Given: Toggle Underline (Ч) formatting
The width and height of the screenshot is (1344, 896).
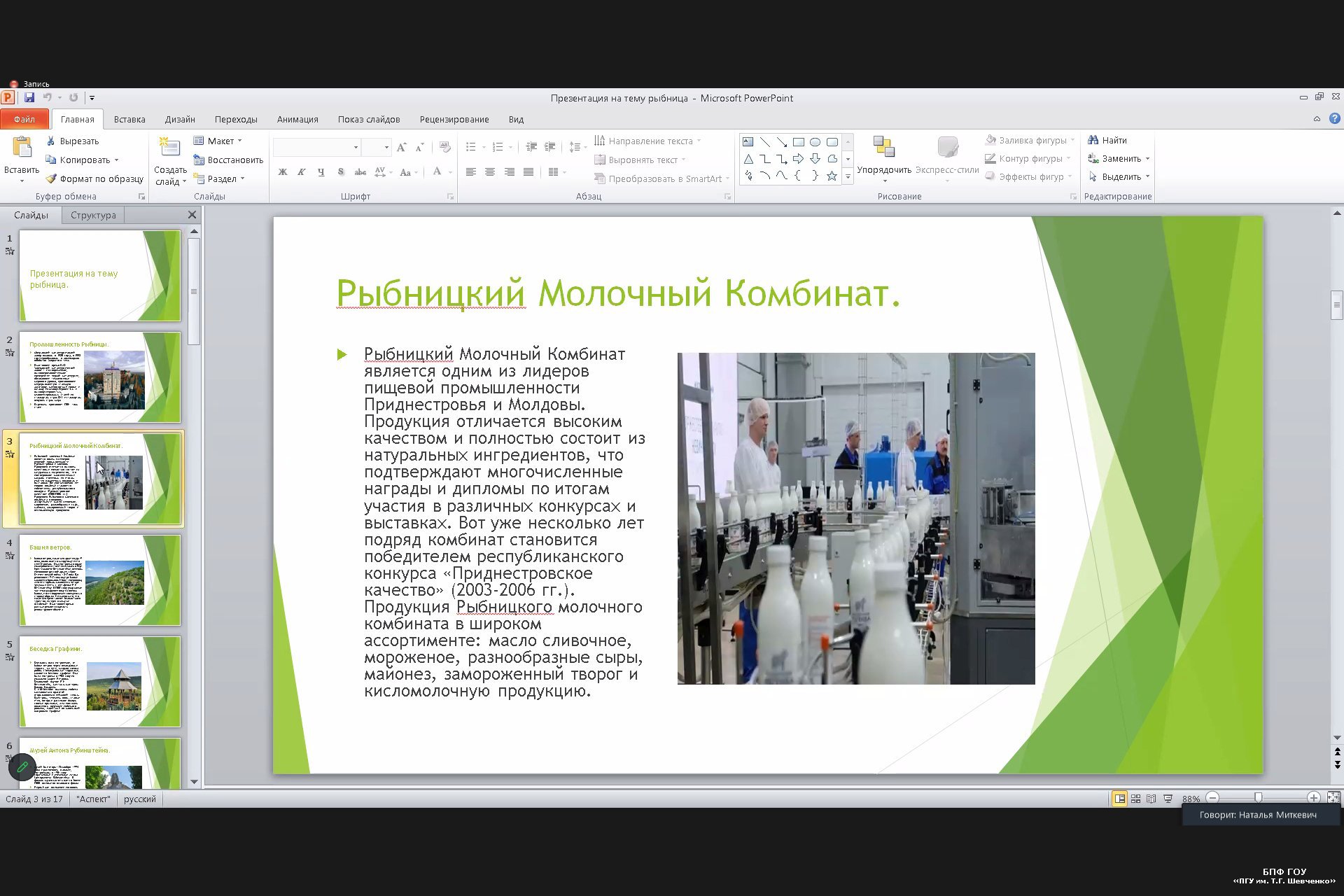Looking at the screenshot, I should (x=321, y=171).
